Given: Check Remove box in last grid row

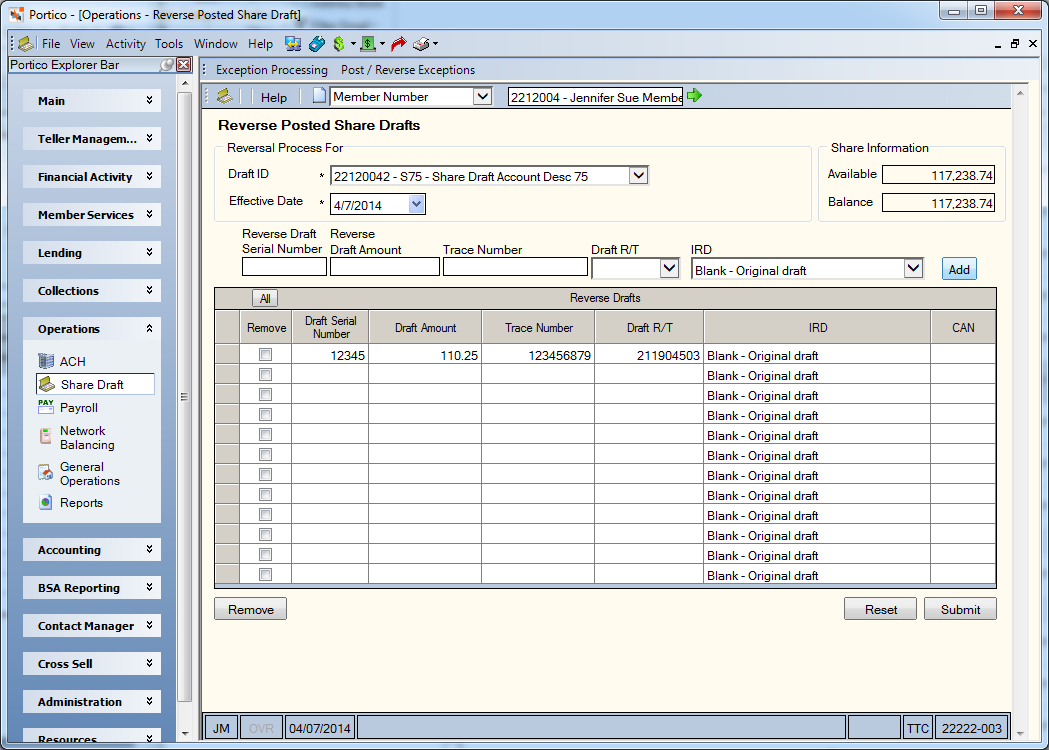Looking at the screenshot, I should pyautogui.click(x=266, y=575).
